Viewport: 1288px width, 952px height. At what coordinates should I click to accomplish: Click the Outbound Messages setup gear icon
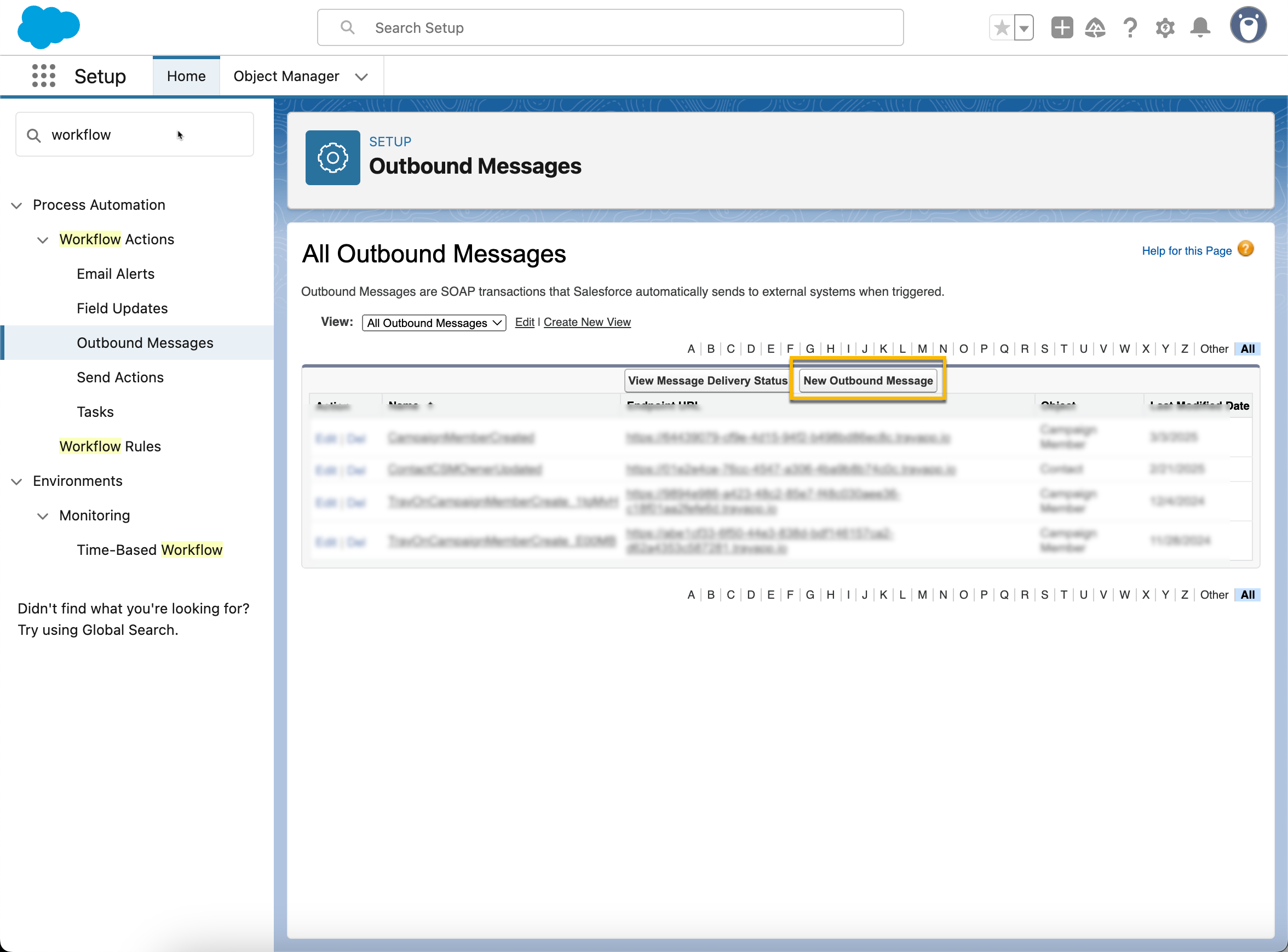(x=332, y=157)
